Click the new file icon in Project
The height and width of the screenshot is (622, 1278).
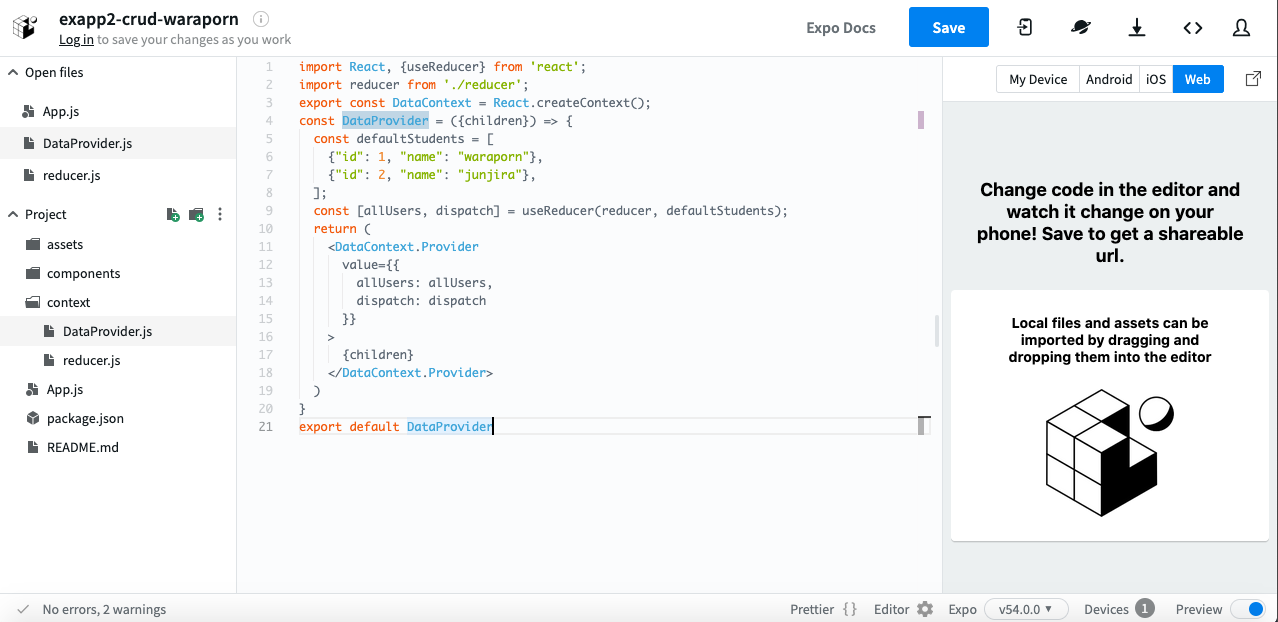[x=173, y=215]
